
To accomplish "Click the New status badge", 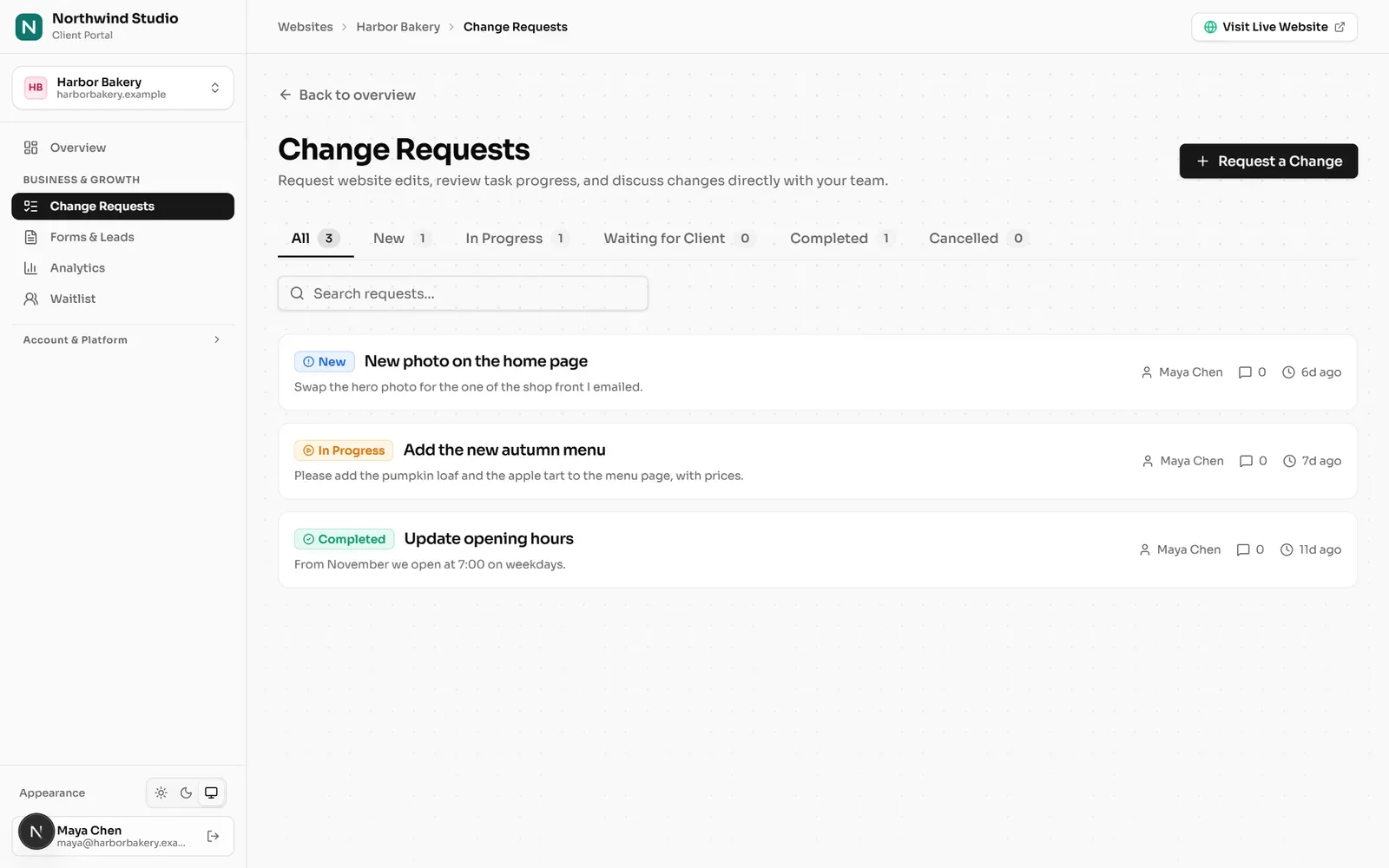I will 325,362.
